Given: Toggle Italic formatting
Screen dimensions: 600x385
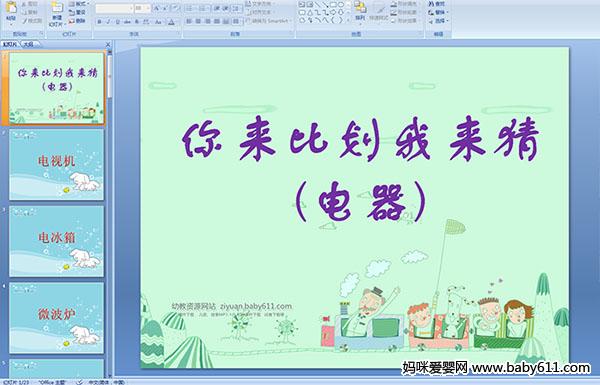Looking at the screenshot, I should point(108,22).
